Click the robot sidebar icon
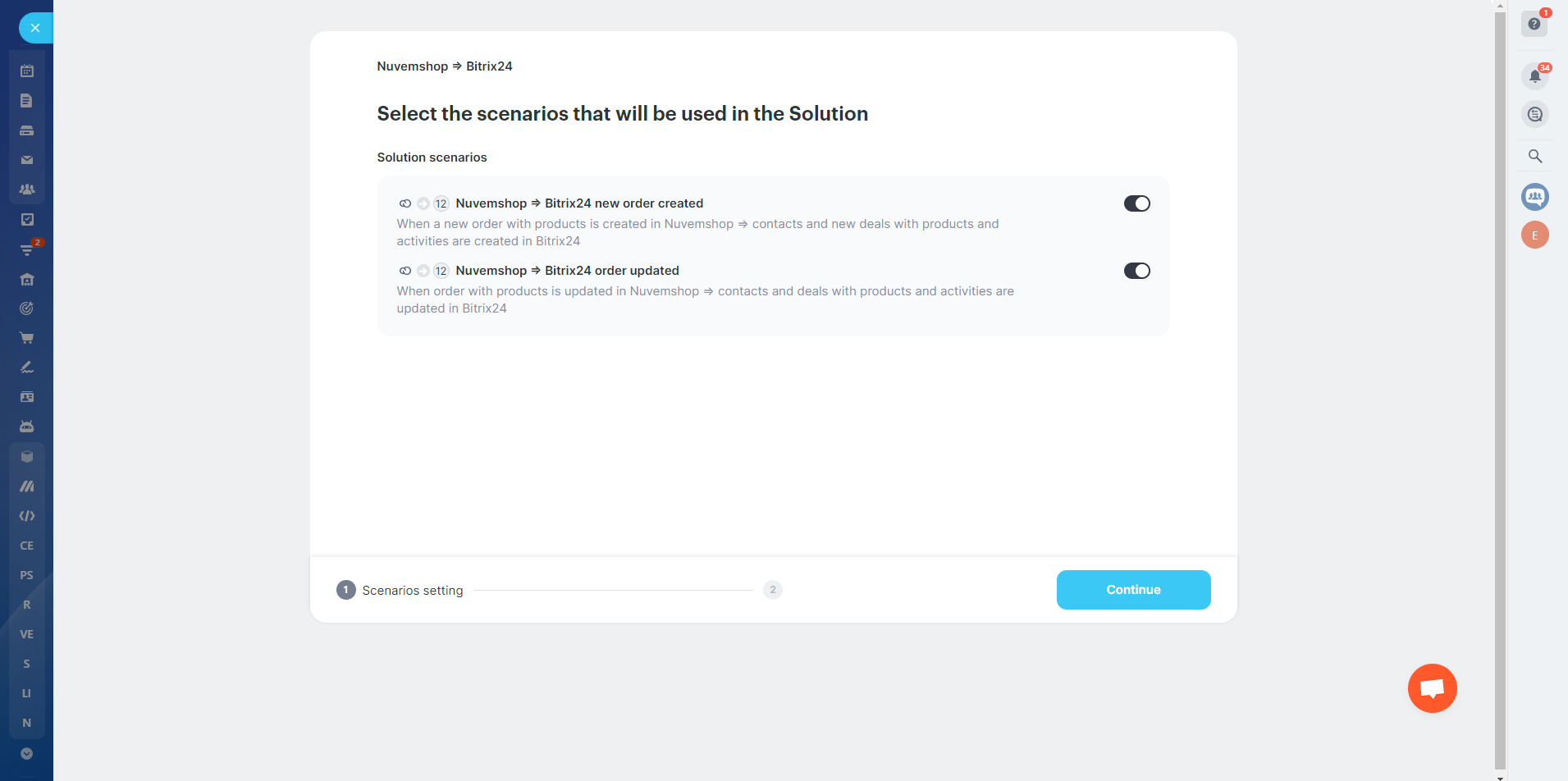This screenshot has height=781, width=1568. pos(27,427)
